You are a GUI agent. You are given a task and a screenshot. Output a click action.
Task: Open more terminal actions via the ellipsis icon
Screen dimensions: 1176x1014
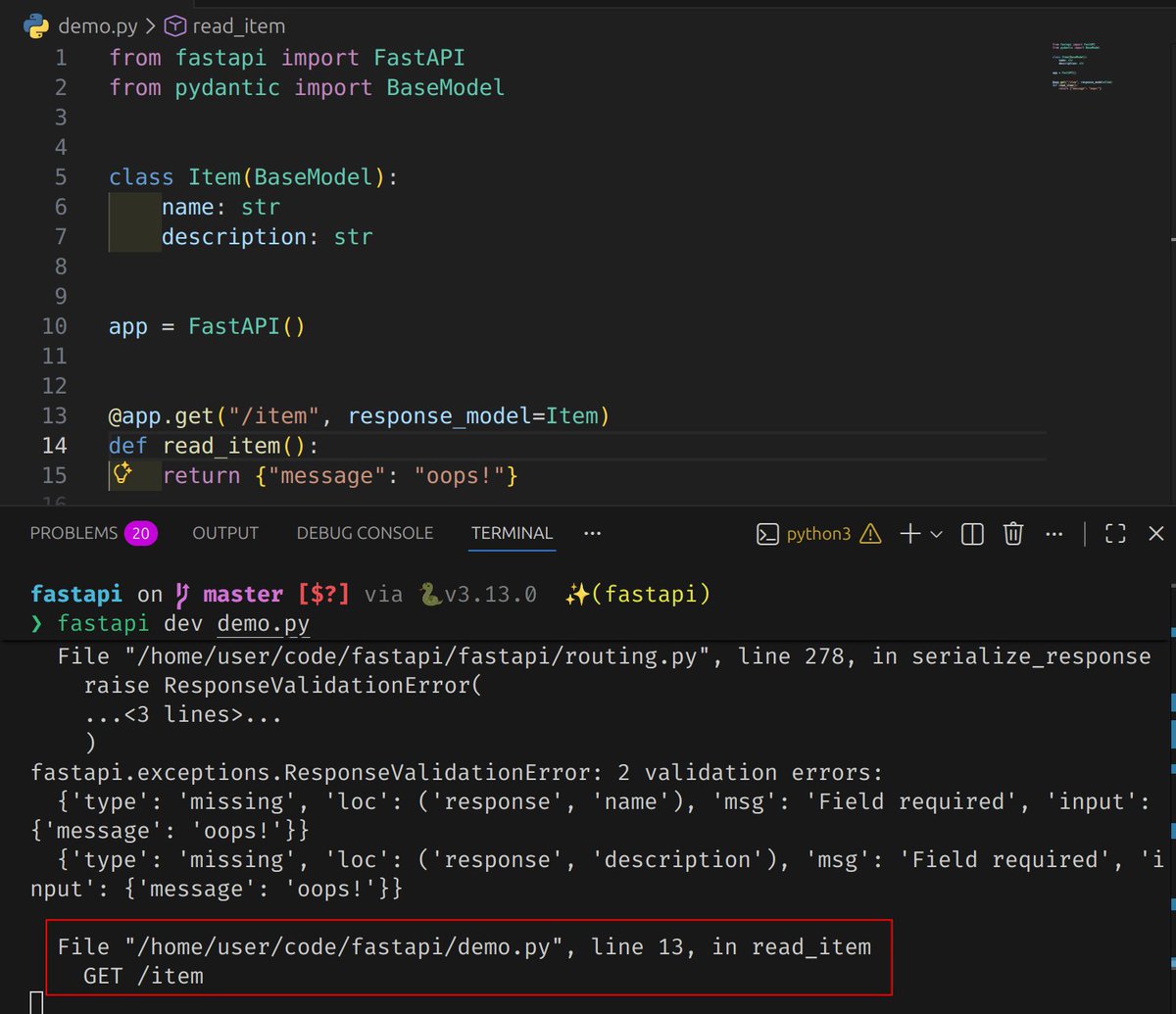click(1054, 534)
